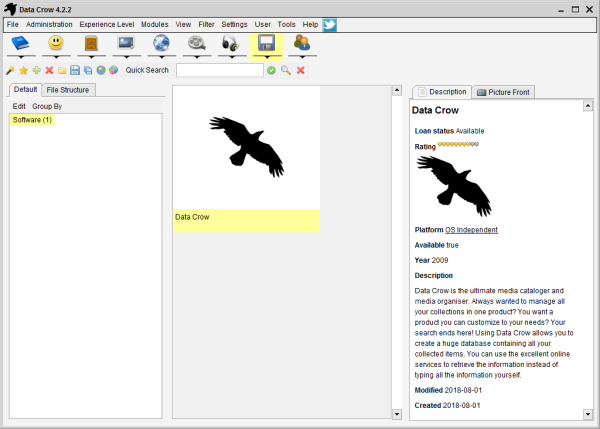Open the Contact Persons people module icon
The image size is (600, 429).
click(x=302, y=43)
